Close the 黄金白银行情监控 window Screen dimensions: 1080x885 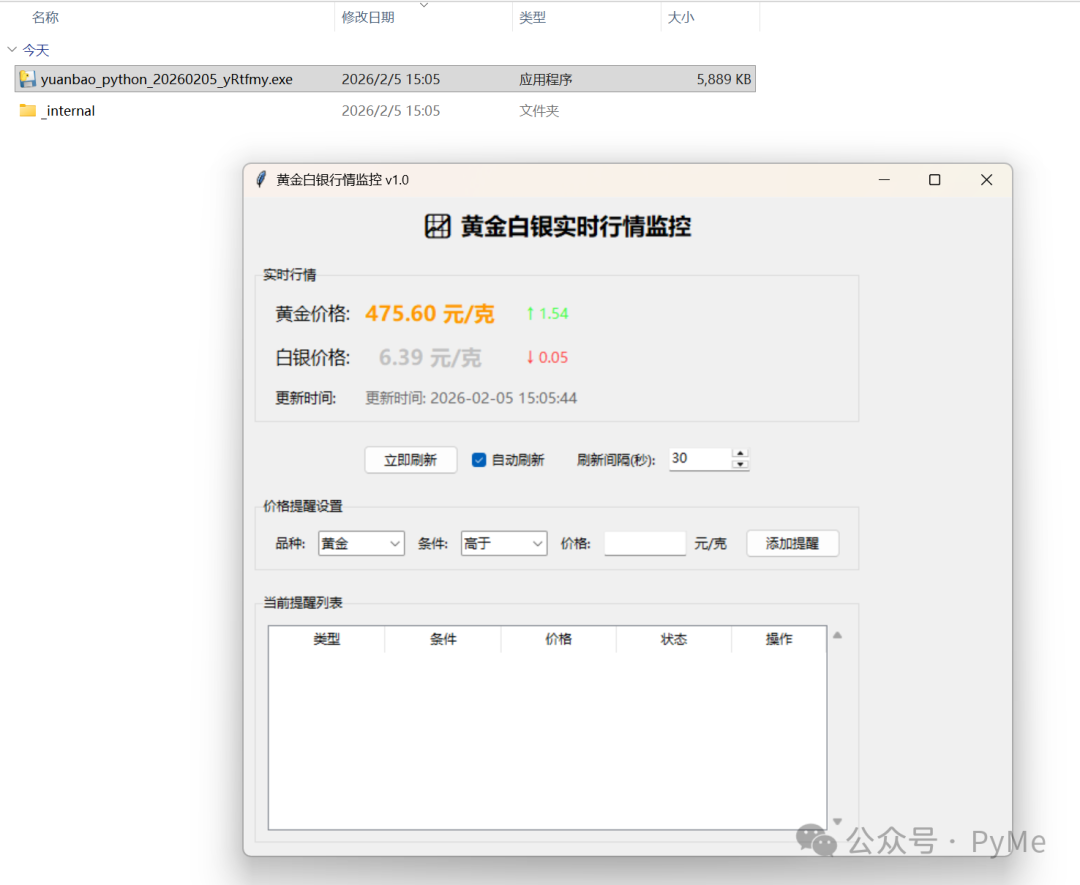986,180
